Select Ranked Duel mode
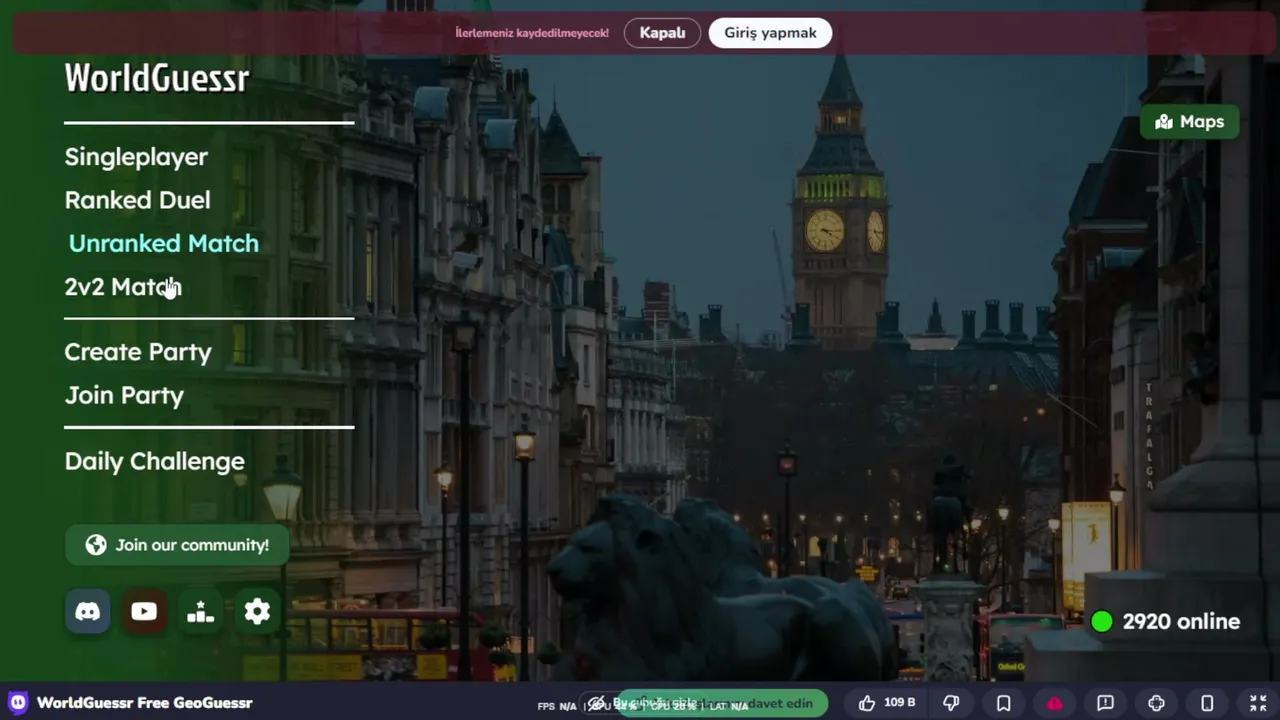This screenshot has width=1280, height=720. [137, 200]
